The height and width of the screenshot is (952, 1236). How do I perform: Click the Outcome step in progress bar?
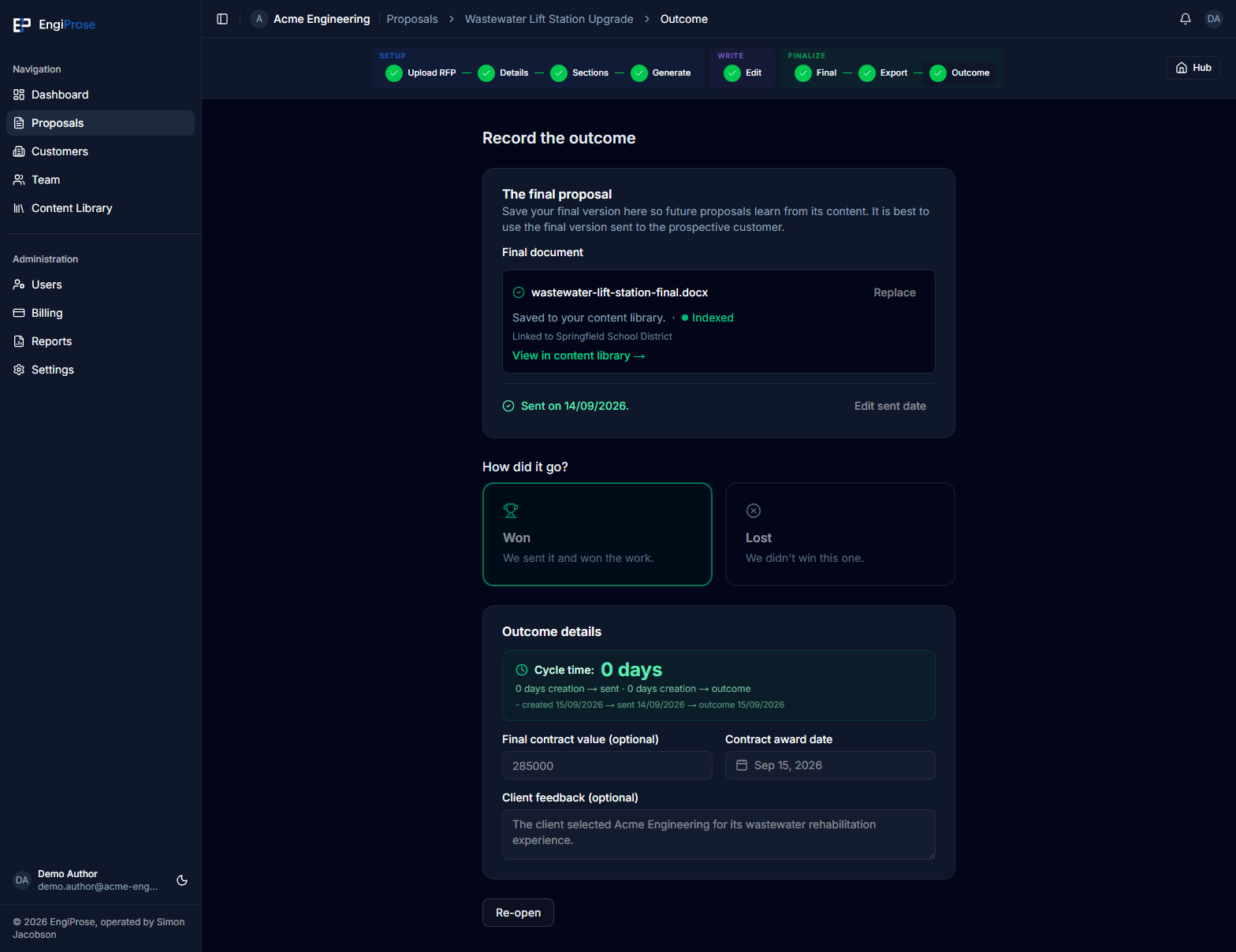point(960,73)
